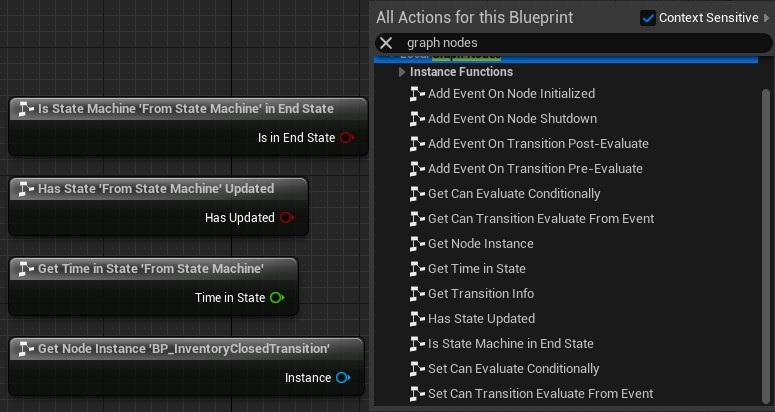Clear the search box with the X icon

pyautogui.click(x=386, y=43)
